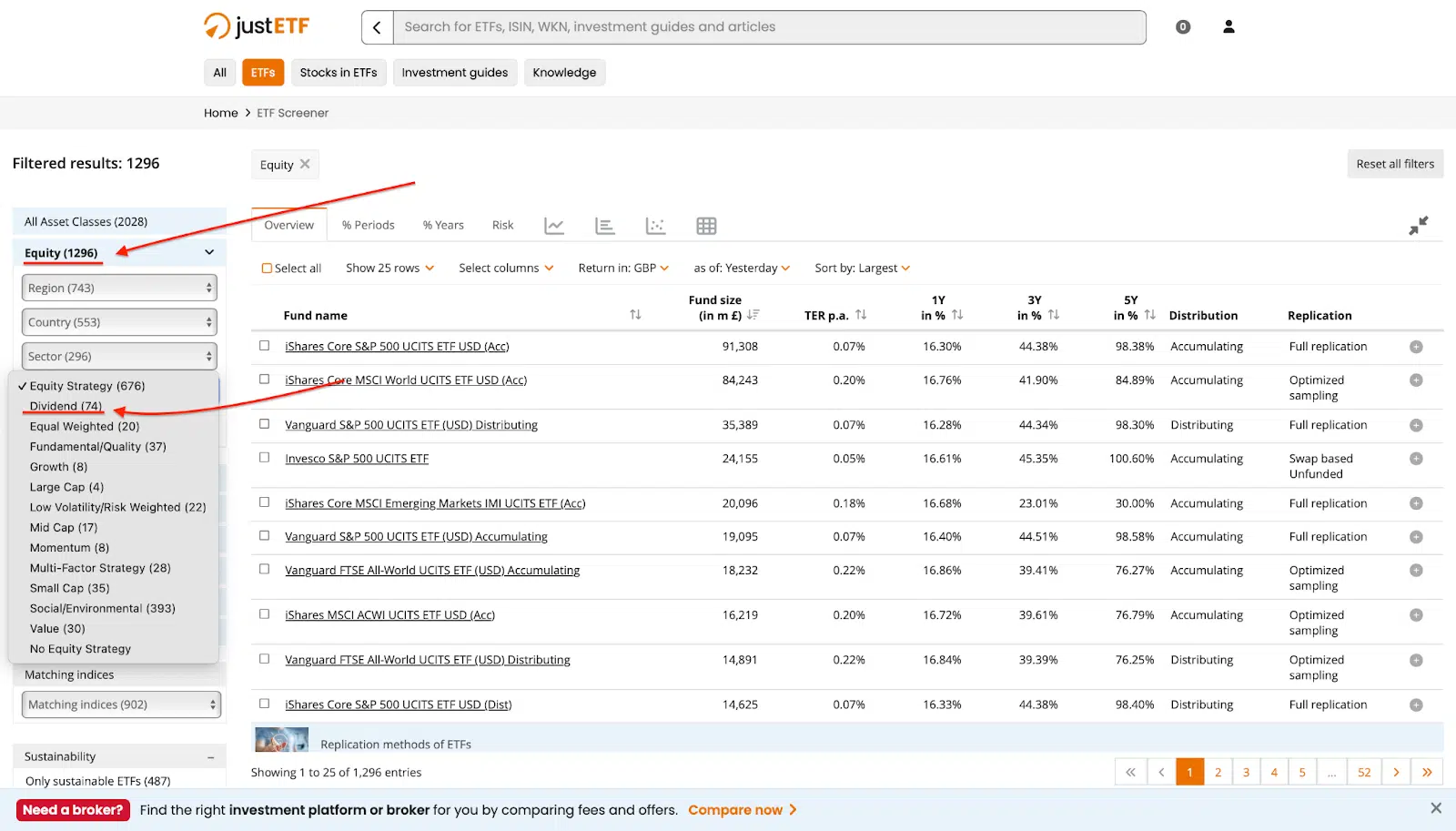Change Return in: GBP currency
The image size is (1456, 831).
point(623,269)
